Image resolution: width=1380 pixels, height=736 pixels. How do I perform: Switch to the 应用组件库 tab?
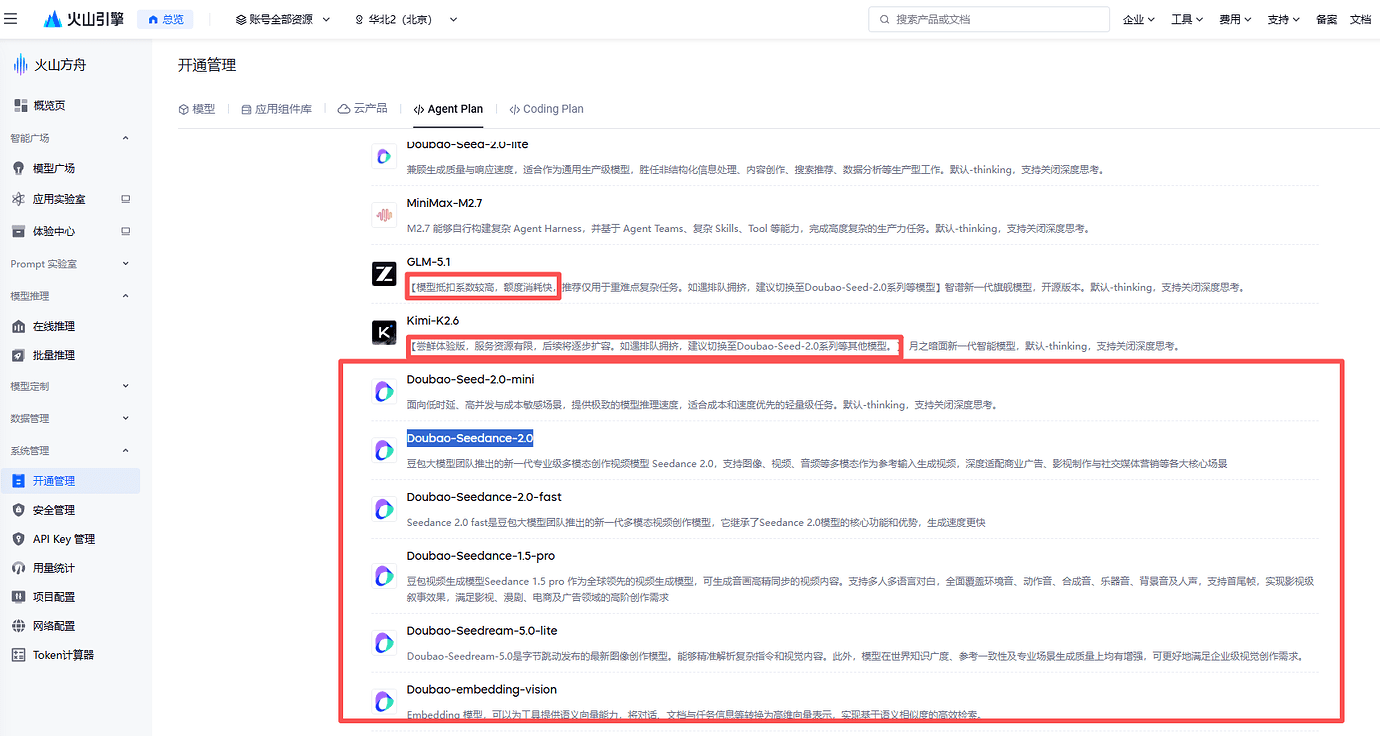(x=277, y=109)
